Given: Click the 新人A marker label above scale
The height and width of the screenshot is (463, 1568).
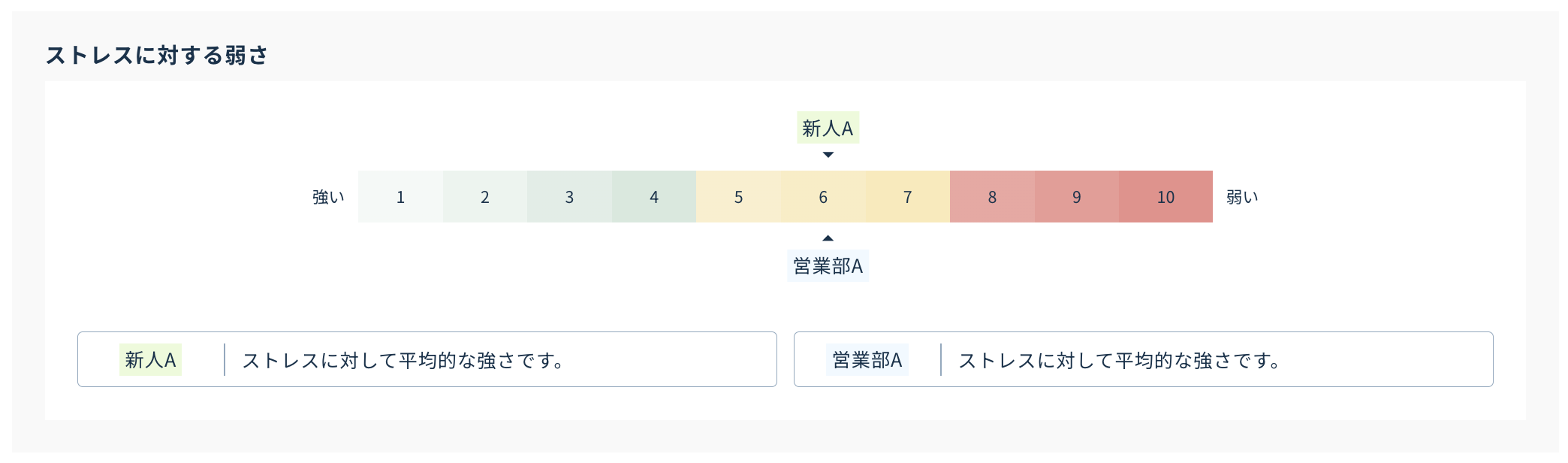Looking at the screenshot, I should pyautogui.click(x=828, y=128).
